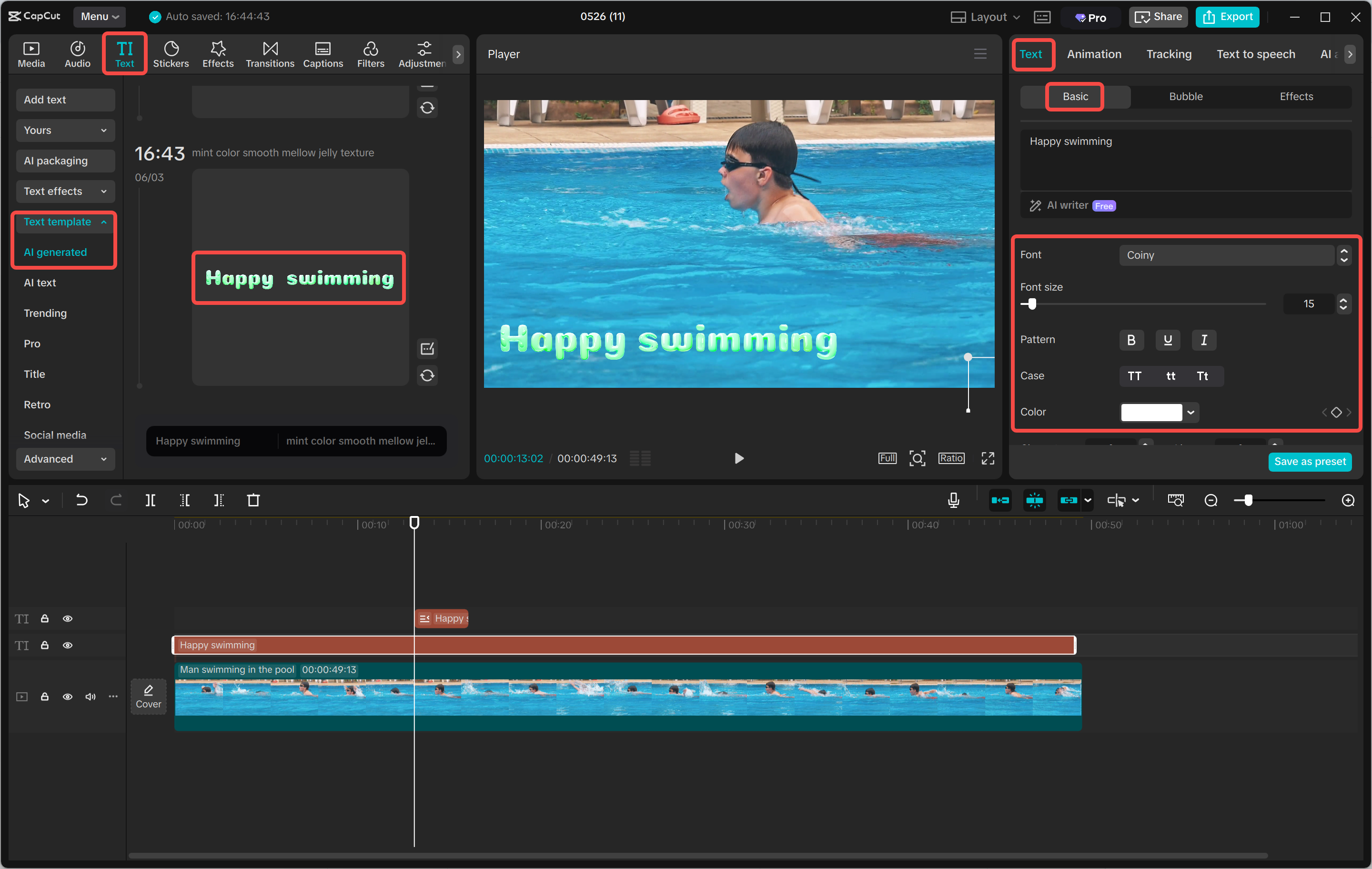The height and width of the screenshot is (869, 1372).
Task: Click the Split tool in the timeline toolbar
Action: tap(151, 500)
